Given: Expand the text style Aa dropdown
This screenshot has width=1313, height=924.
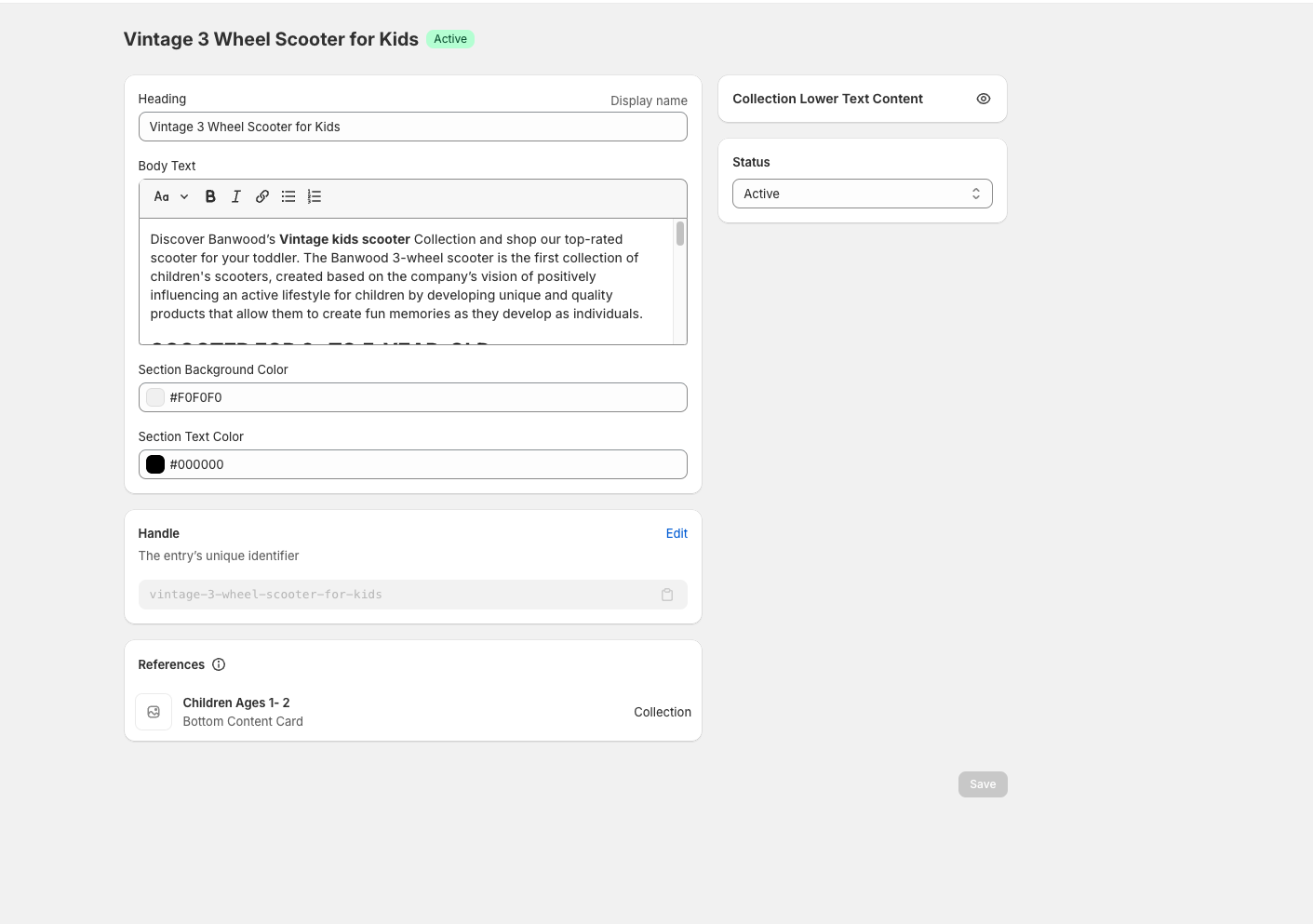Looking at the screenshot, I should tap(171, 196).
